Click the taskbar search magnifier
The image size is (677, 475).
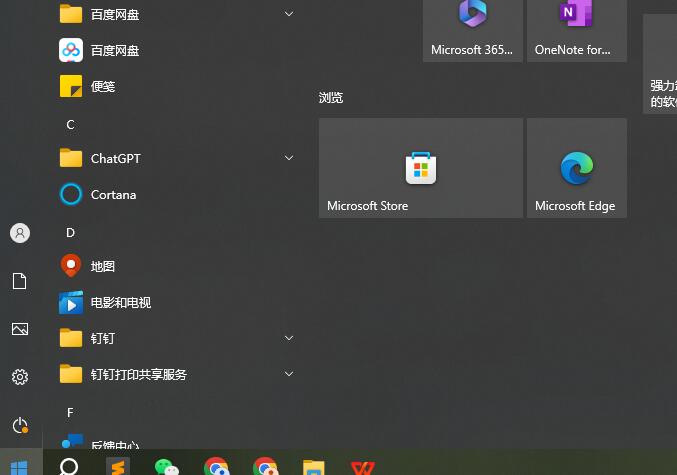coord(69,466)
